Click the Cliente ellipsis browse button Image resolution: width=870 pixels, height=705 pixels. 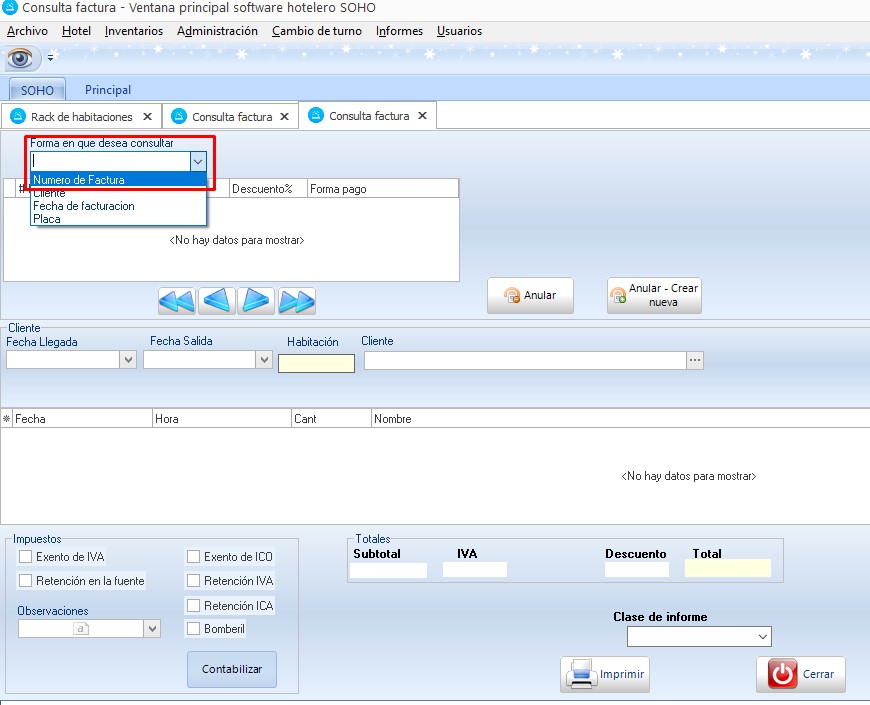pyautogui.click(x=695, y=360)
